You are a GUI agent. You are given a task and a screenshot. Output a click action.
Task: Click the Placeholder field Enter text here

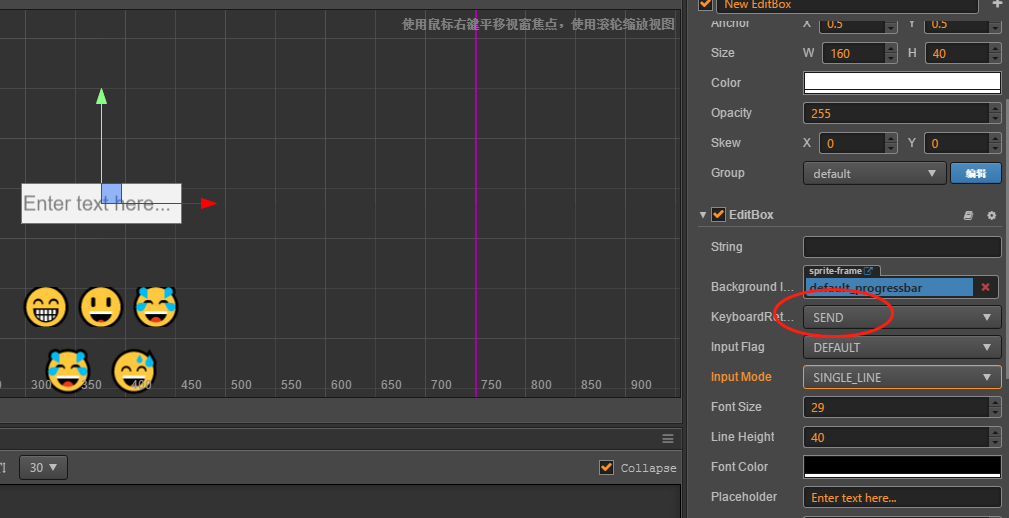tap(902, 497)
